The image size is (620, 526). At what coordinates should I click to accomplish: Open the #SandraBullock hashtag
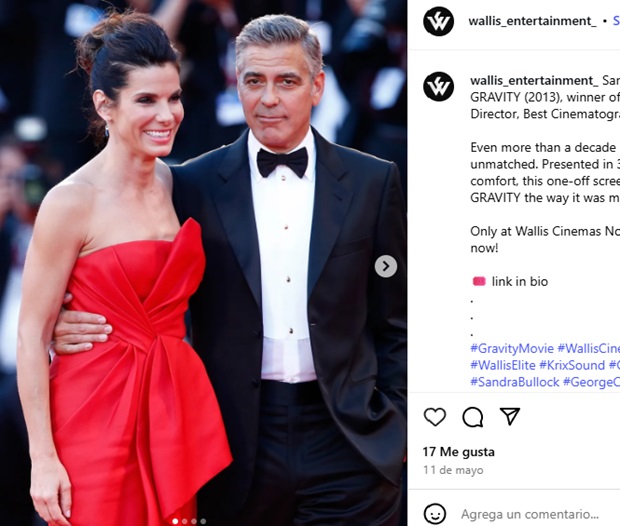(514, 382)
